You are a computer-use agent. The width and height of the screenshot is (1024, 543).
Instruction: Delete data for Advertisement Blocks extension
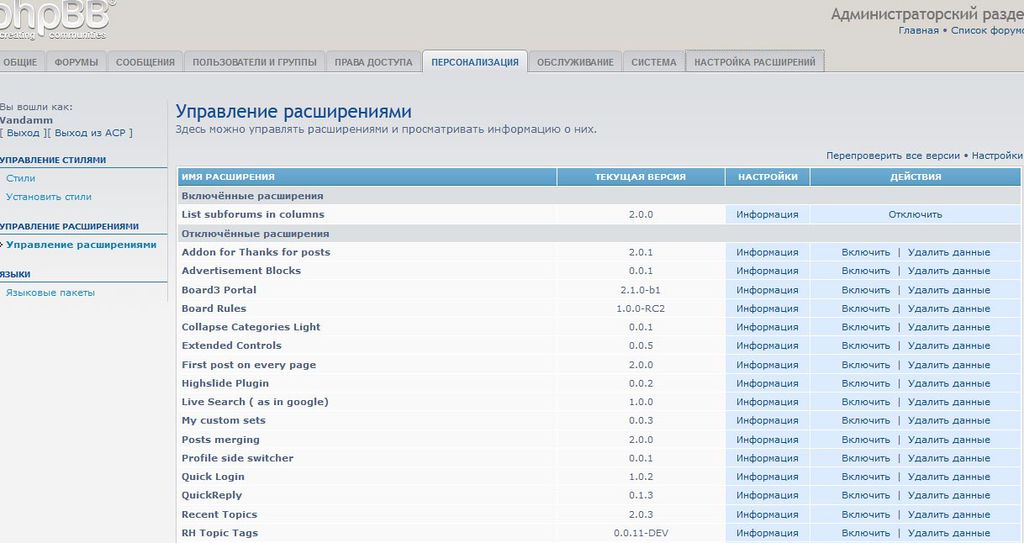[x=949, y=271]
